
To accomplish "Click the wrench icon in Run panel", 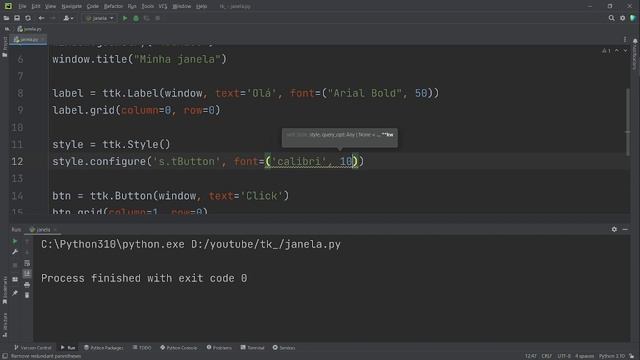I will (15, 252).
